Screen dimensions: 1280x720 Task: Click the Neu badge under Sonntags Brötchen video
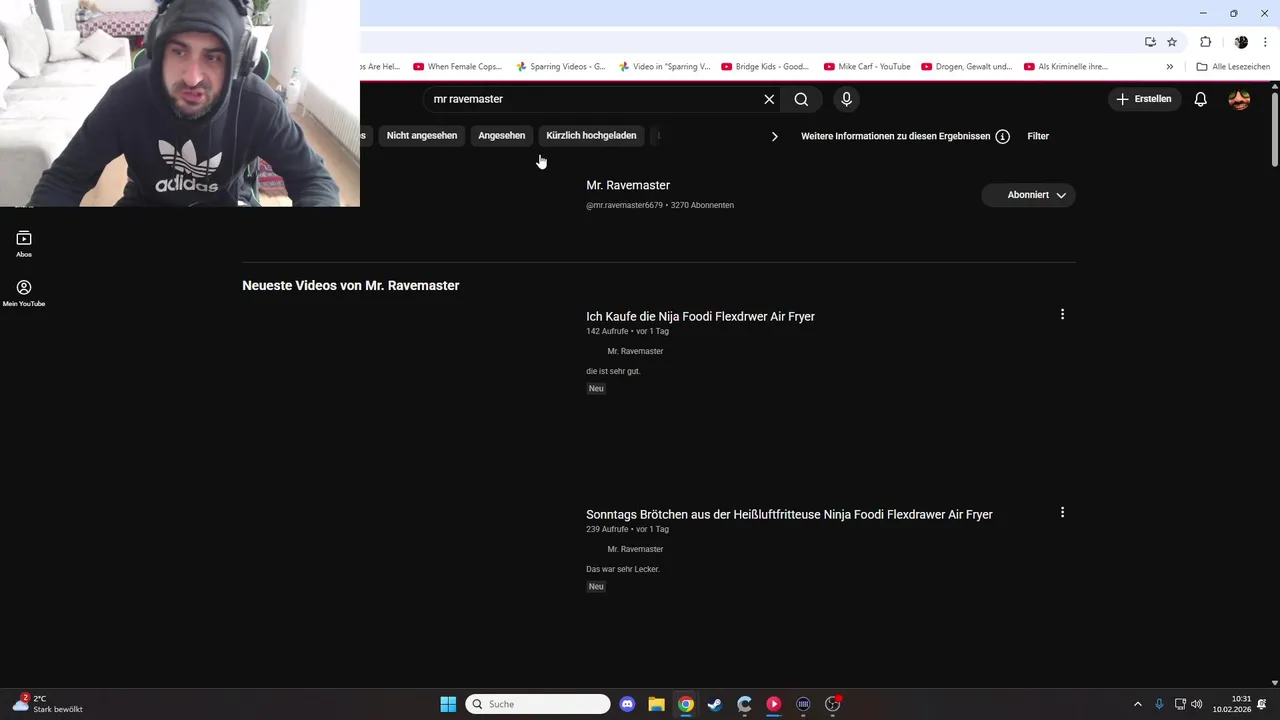pyautogui.click(x=596, y=586)
